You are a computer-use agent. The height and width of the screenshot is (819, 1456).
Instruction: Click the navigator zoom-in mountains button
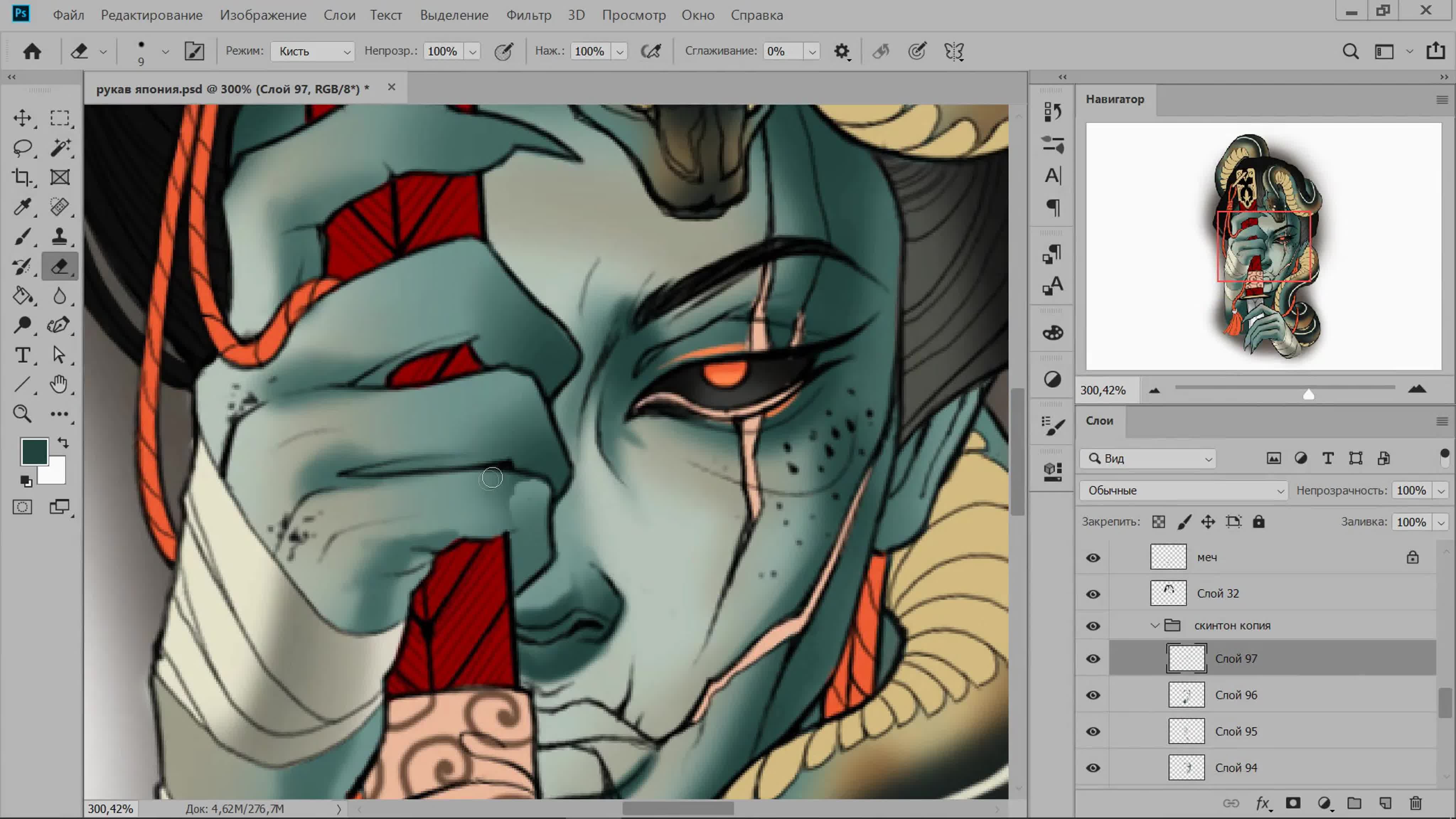pos(1417,390)
